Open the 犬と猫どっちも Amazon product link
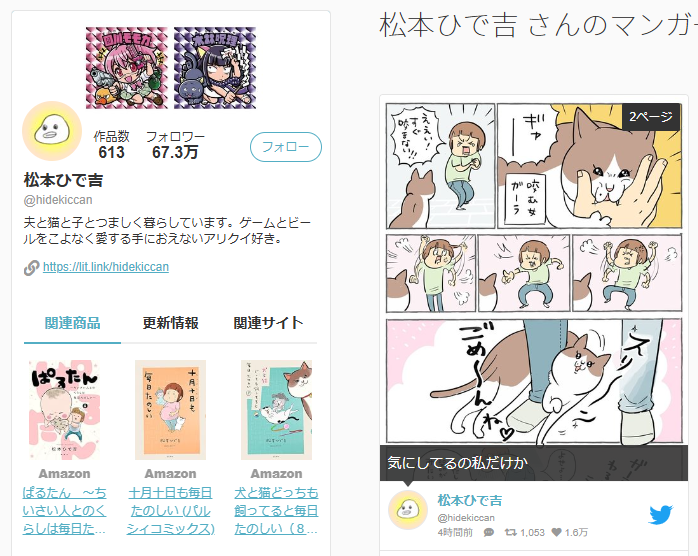This screenshot has width=698, height=556. 276,511
